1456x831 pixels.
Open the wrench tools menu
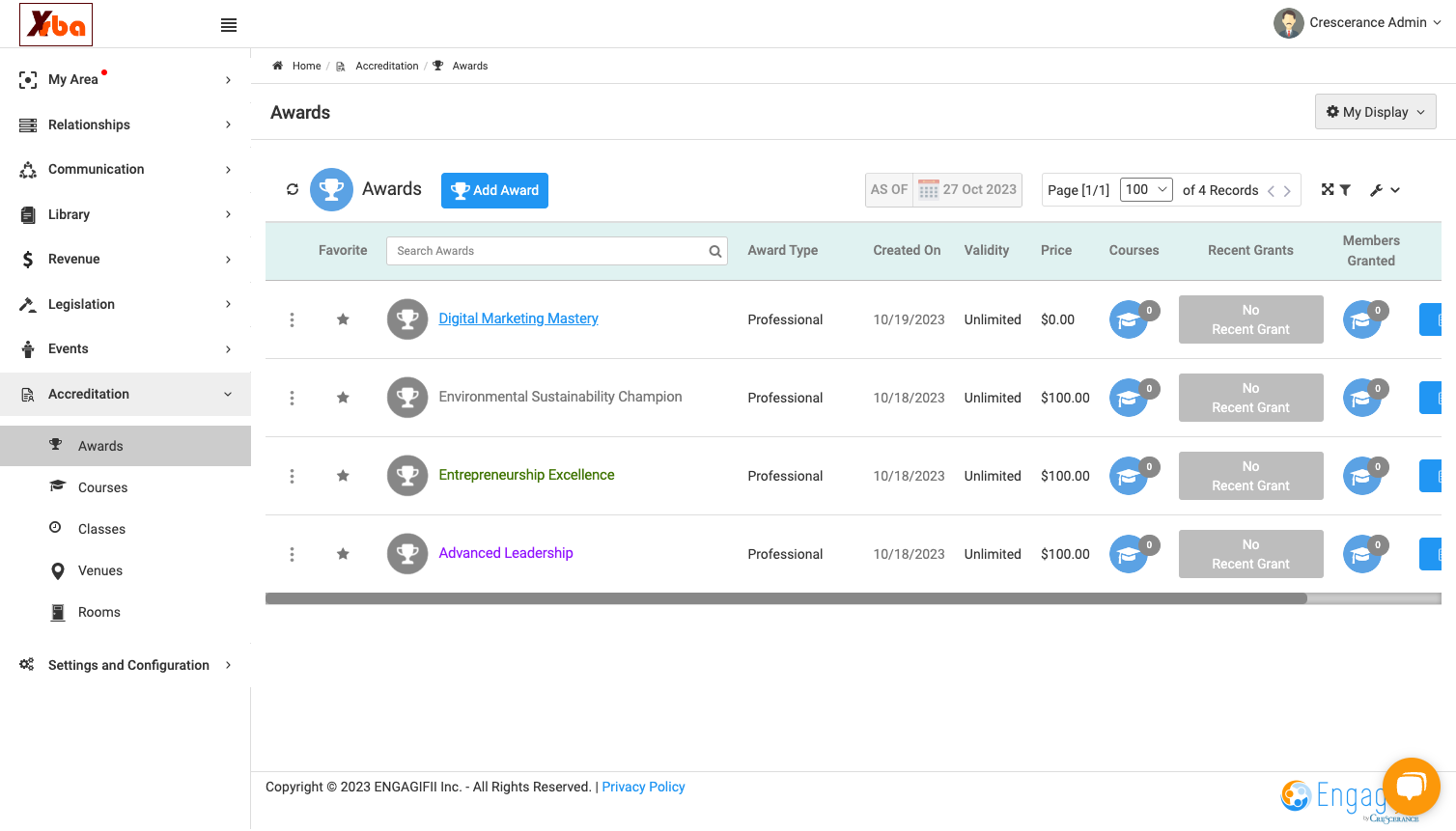(1385, 190)
